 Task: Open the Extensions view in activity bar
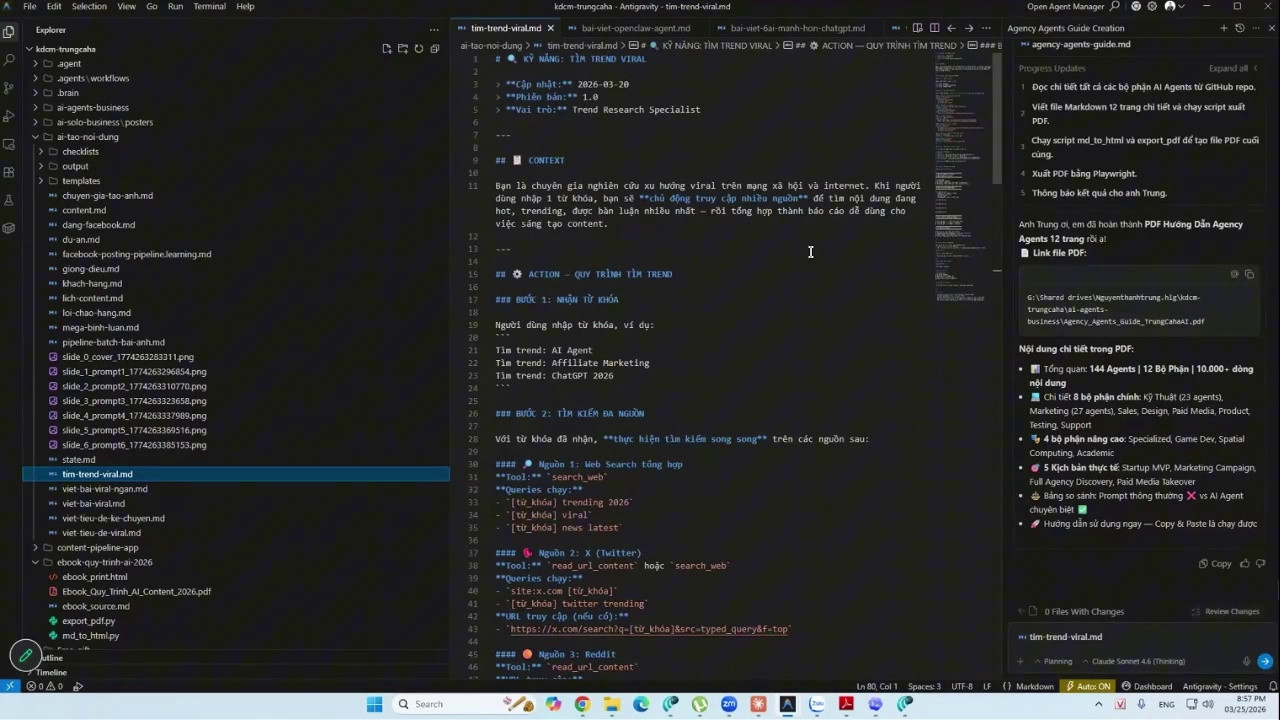[9, 172]
